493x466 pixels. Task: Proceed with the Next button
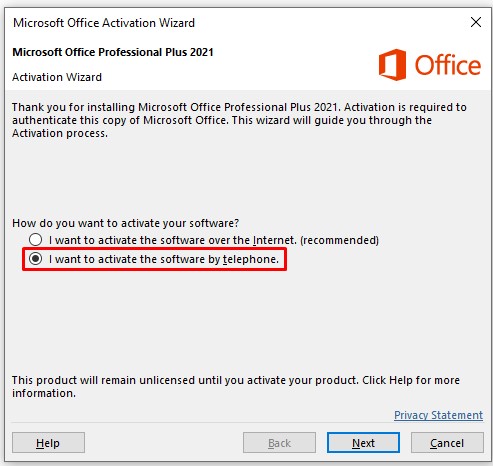(x=363, y=443)
